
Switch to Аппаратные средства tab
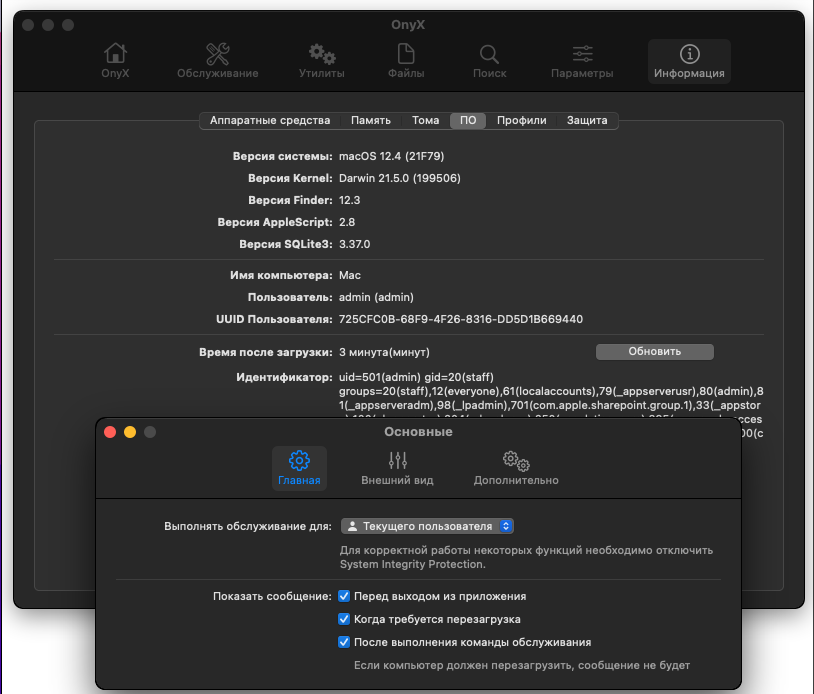(x=270, y=120)
